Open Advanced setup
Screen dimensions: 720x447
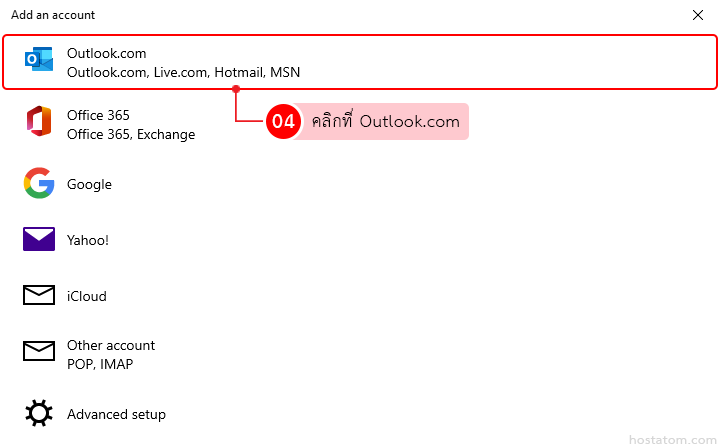click(x=116, y=414)
